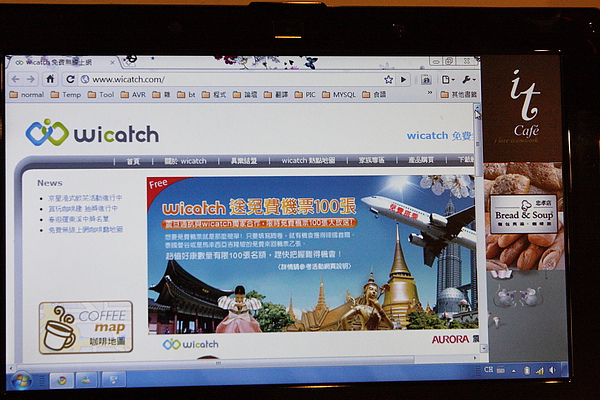Click the volume speaker tray icon
Image resolution: width=600 pixels, height=400 pixels.
coord(552,370)
